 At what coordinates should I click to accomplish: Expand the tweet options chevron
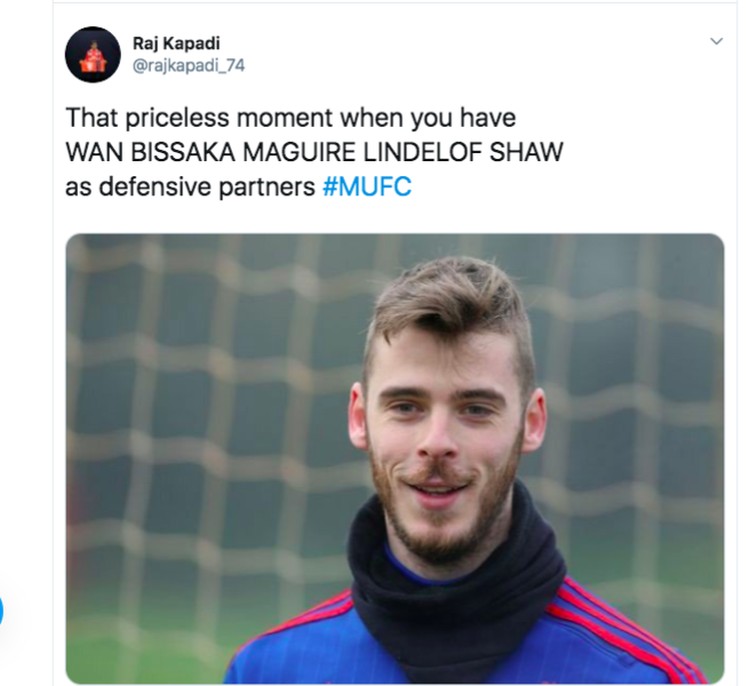click(x=716, y=41)
